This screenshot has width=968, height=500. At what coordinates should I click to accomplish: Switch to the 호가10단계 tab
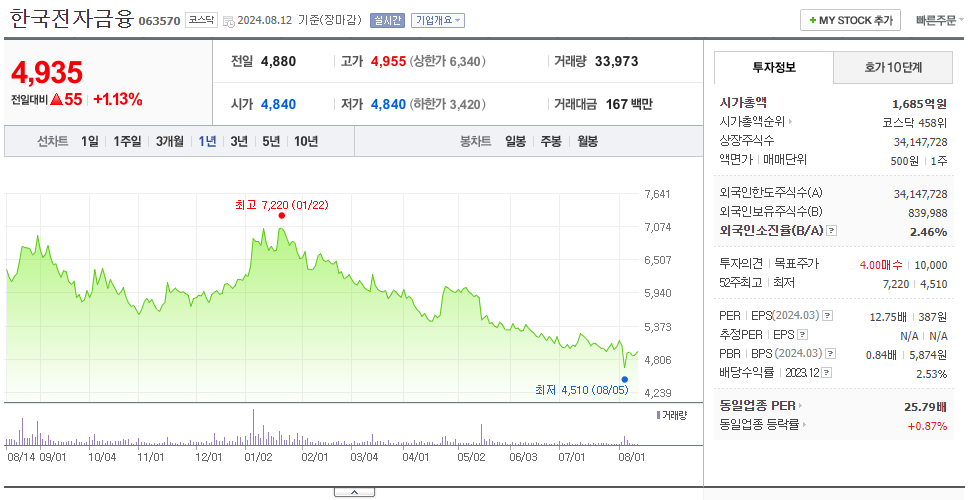coord(893,67)
